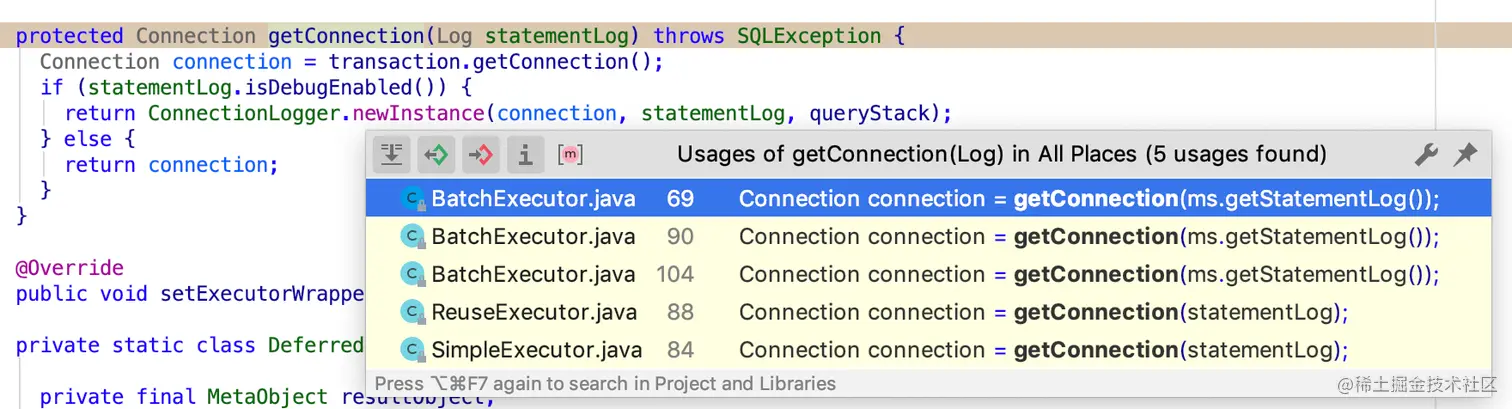Toggle the show write access filter
The height and width of the screenshot is (409, 1512).
click(481, 155)
